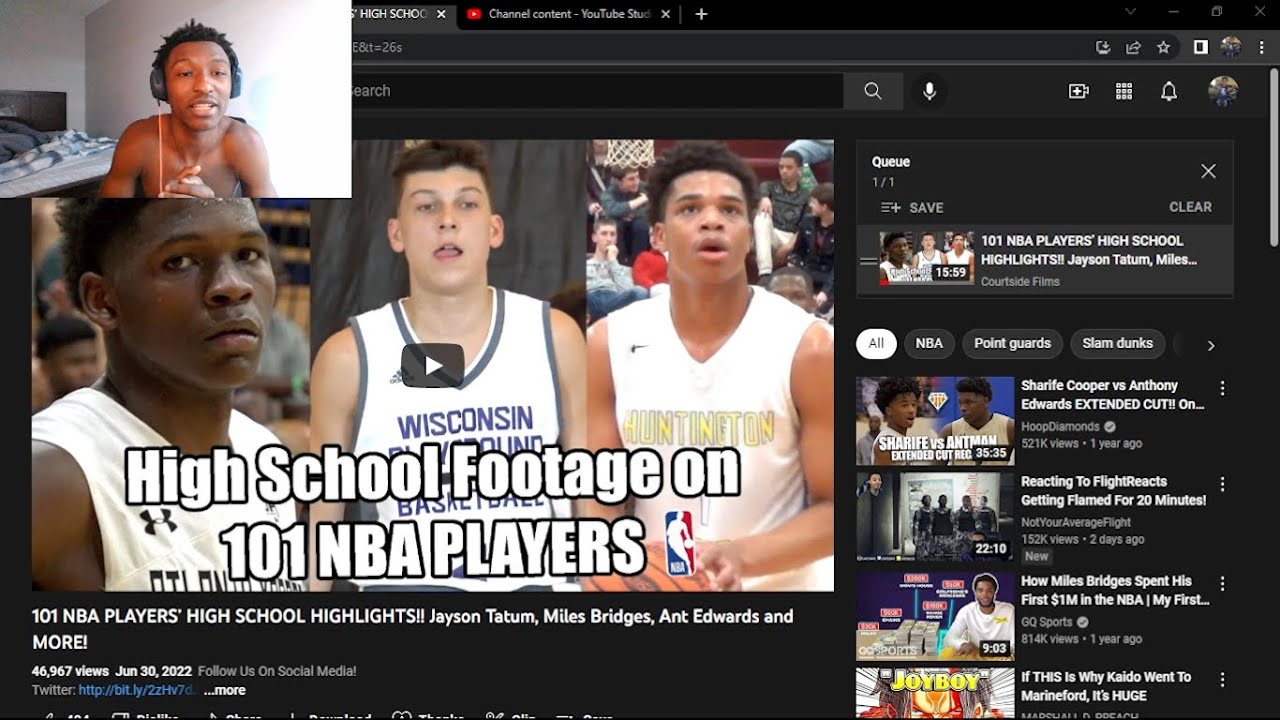The height and width of the screenshot is (720, 1280).
Task: Select the All filter chip
Action: (876, 343)
